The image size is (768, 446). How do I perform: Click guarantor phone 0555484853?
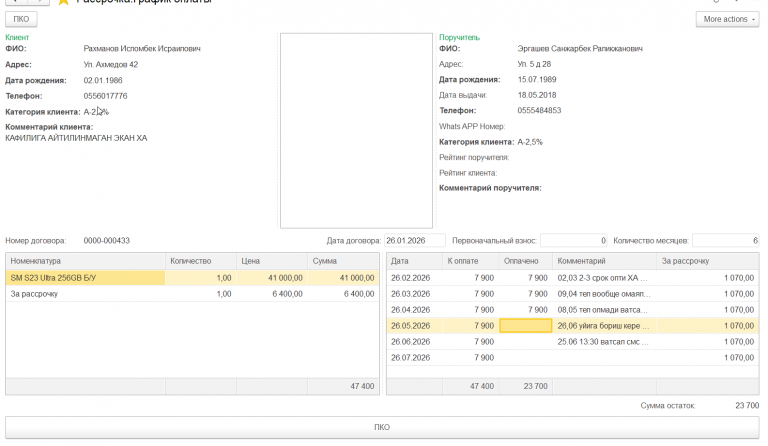(x=539, y=111)
